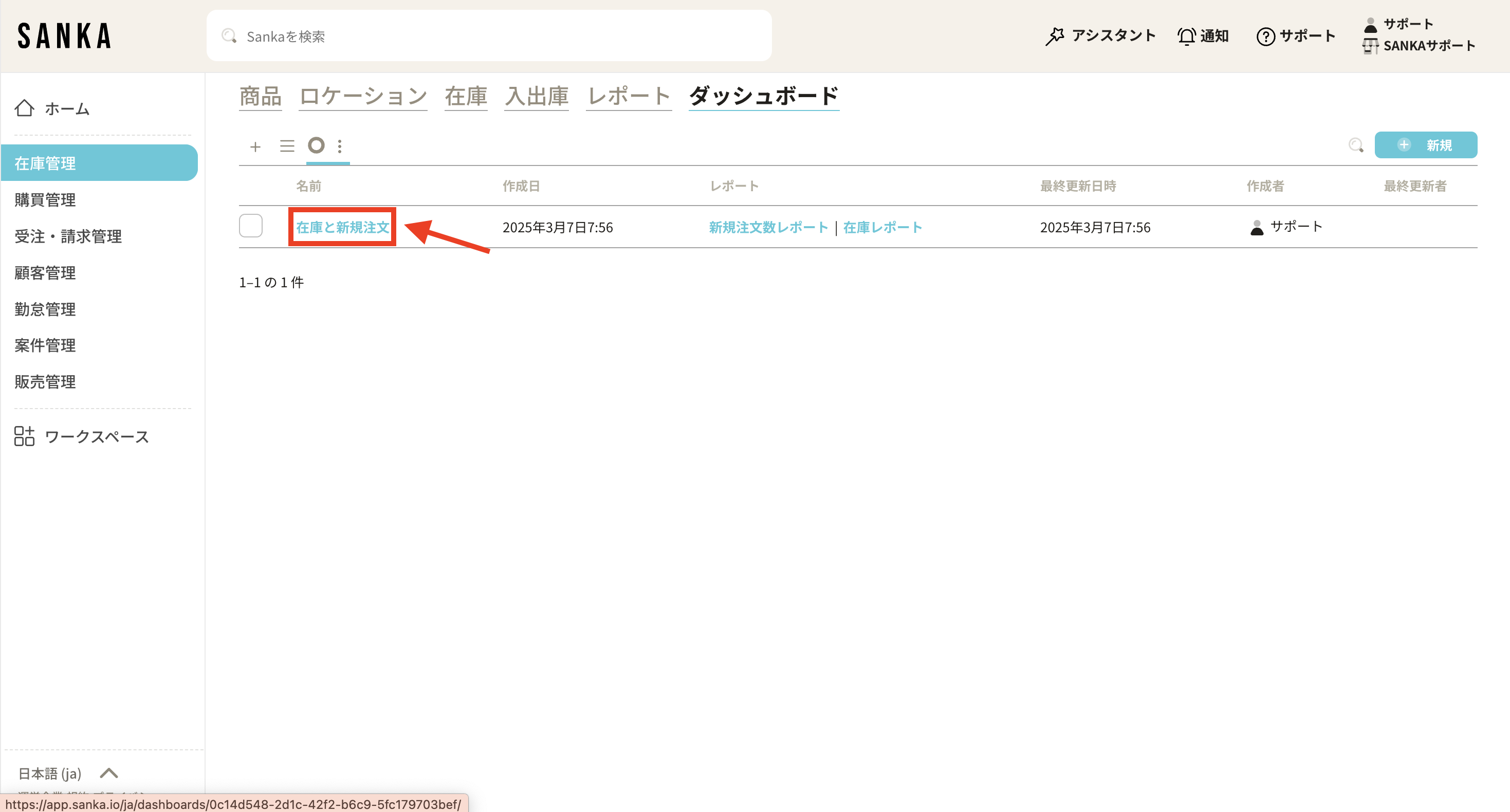Image resolution: width=1510 pixels, height=812 pixels.
Task: Select 購買管理 in the sidebar
Action: [x=45, y=200]
